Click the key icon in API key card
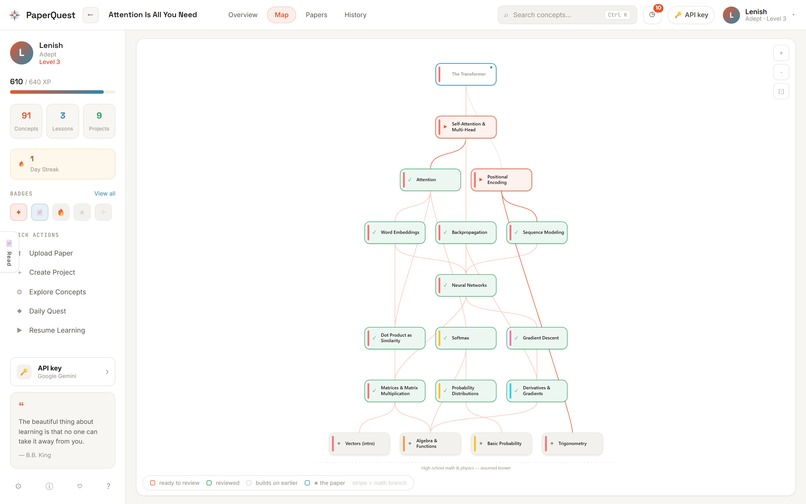Viewport: 806px width, 504px height. pyautogui.click(x=24, y=371)
